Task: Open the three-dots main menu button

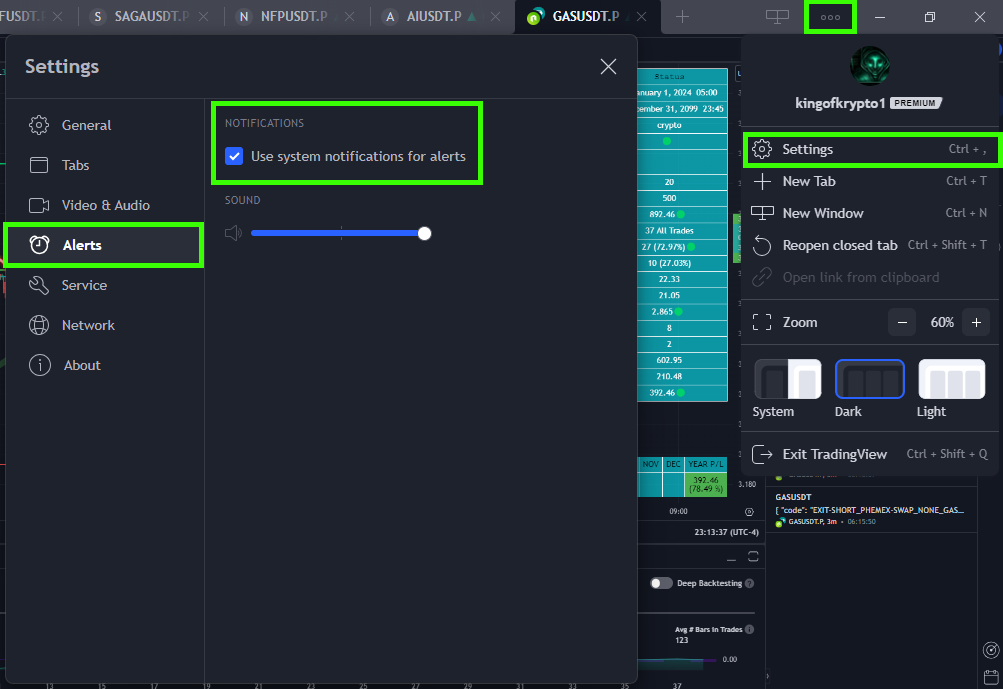Action: coord(830,17)
